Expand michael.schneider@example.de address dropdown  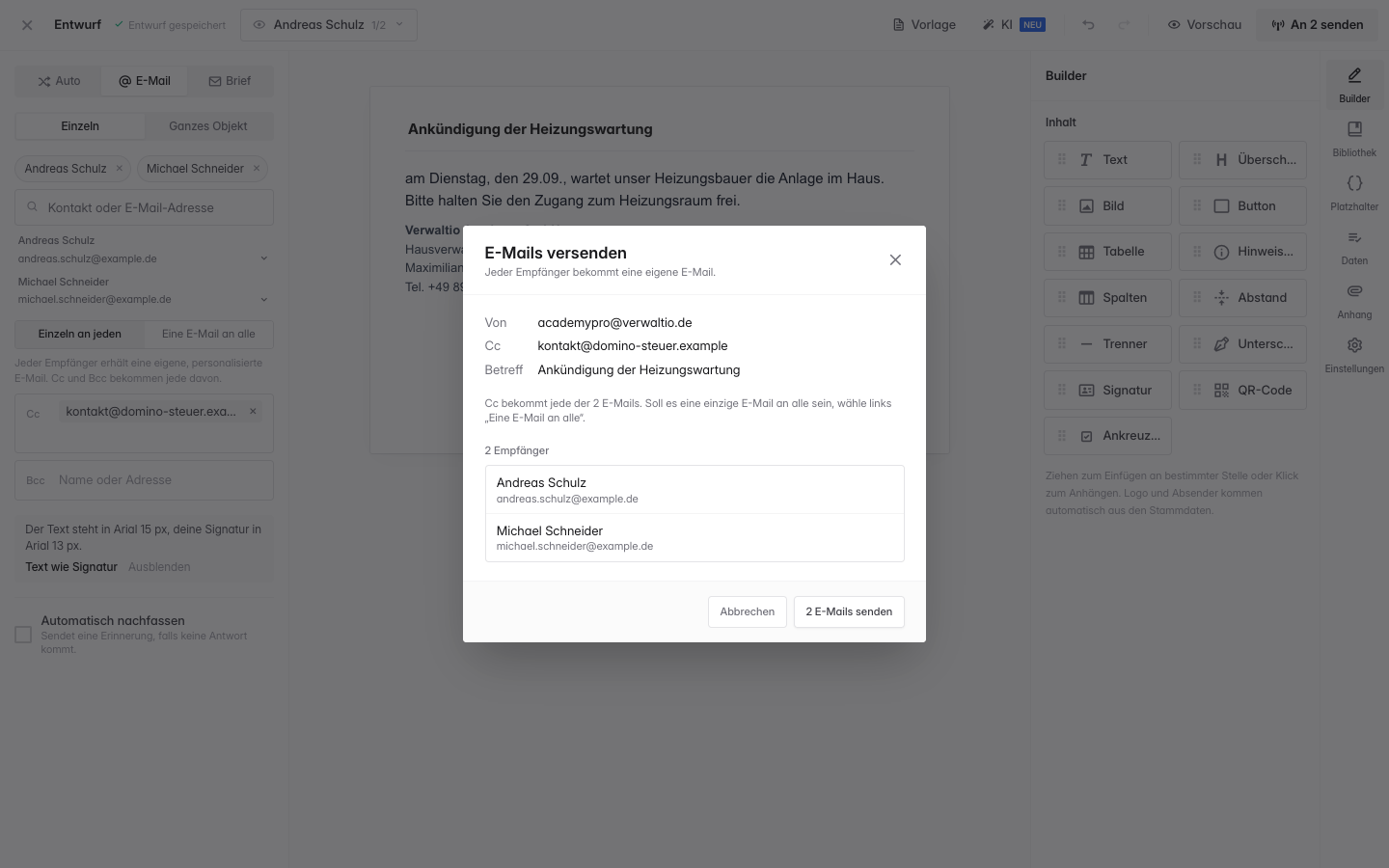tap(264, 300)
